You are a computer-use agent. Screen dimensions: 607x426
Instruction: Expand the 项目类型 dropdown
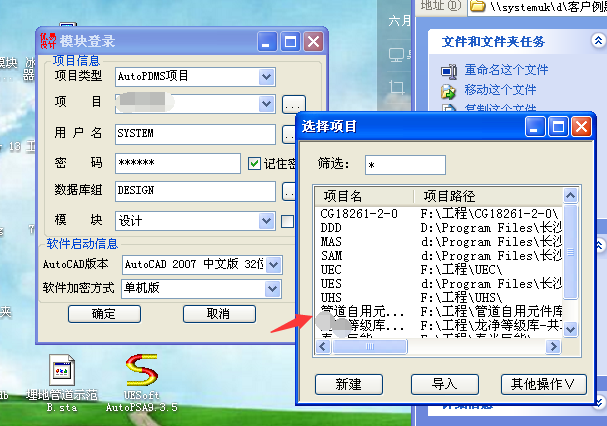click(266, 76)
